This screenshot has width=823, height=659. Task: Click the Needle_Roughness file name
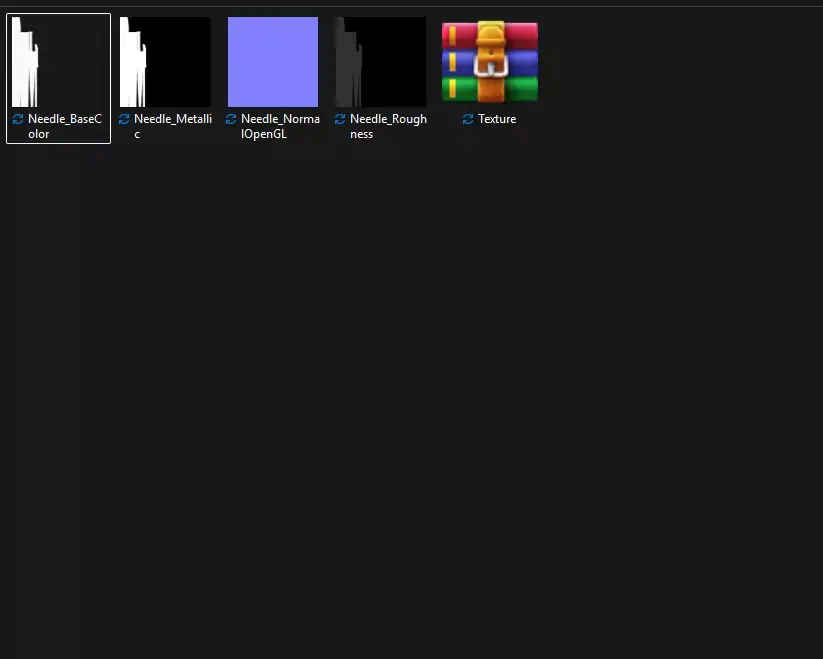click(388, 126)
